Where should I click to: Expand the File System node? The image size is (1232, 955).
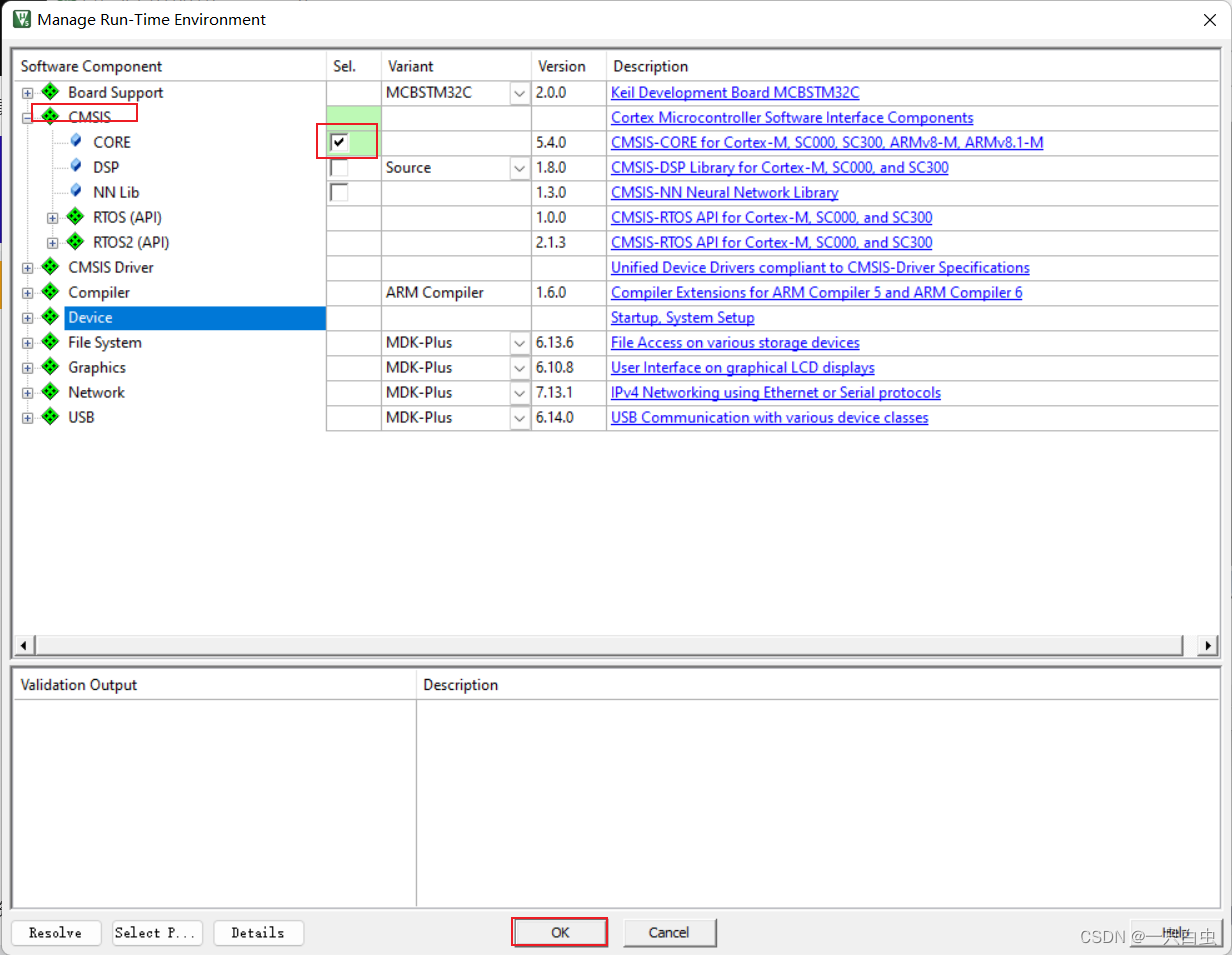28,343
